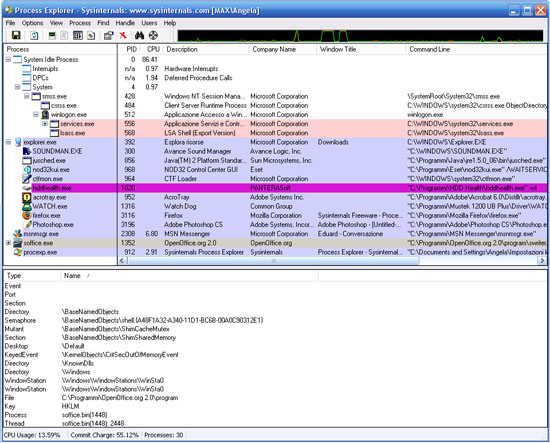This screenshot has width=550, height=443.
Task: Select the DPCs row
Action: [275, 78]
